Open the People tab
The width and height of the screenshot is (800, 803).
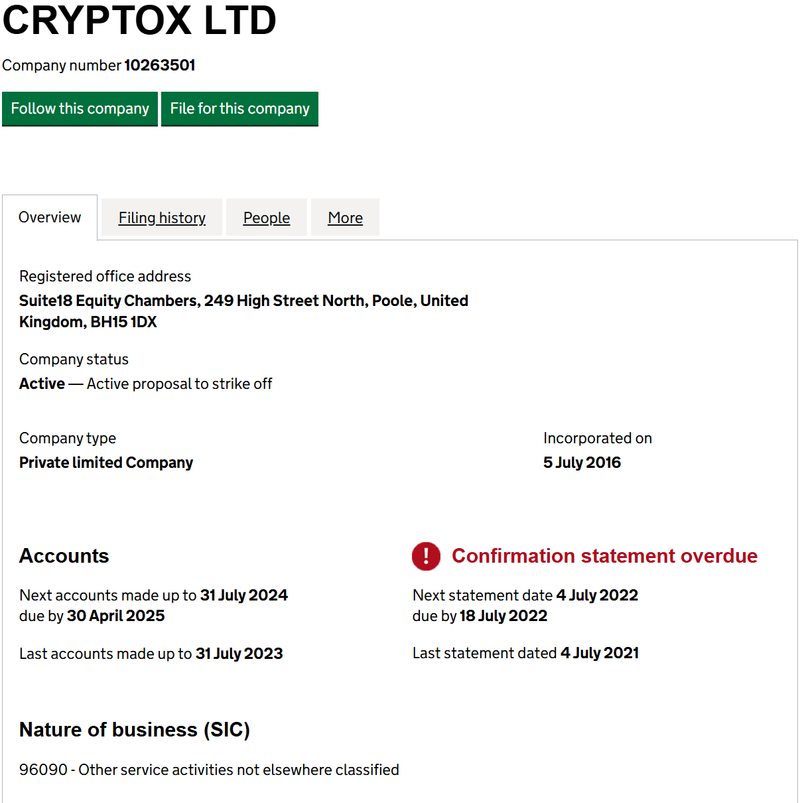point(266,218)
